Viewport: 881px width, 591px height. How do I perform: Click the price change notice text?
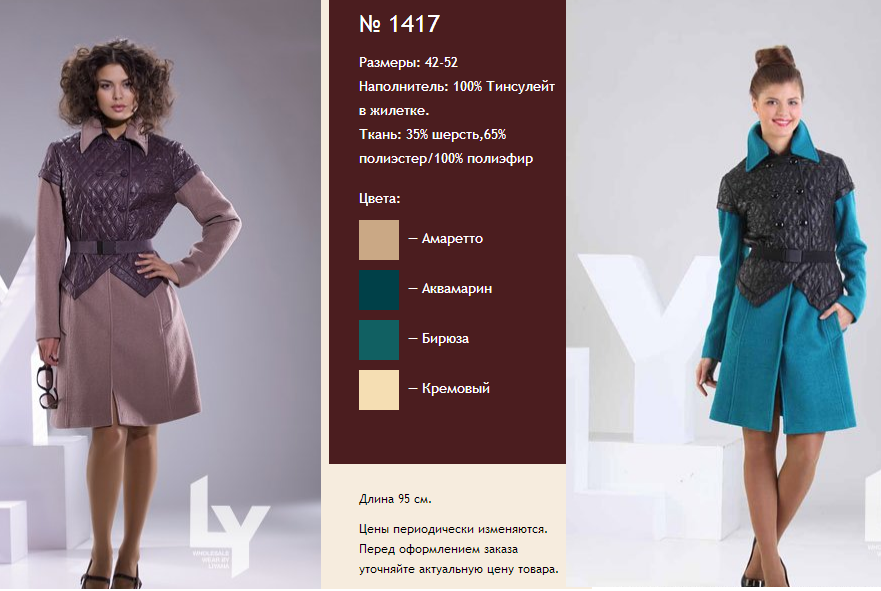coord(459,549)
